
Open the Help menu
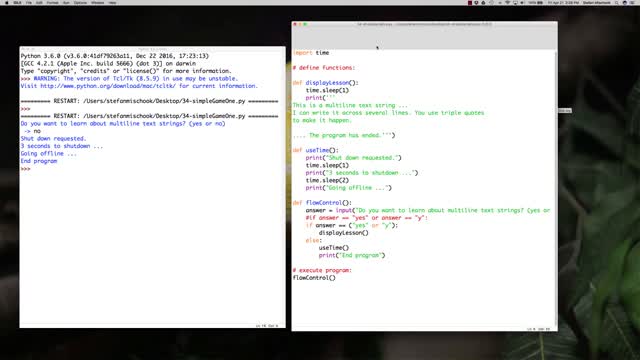pos(112,2)
